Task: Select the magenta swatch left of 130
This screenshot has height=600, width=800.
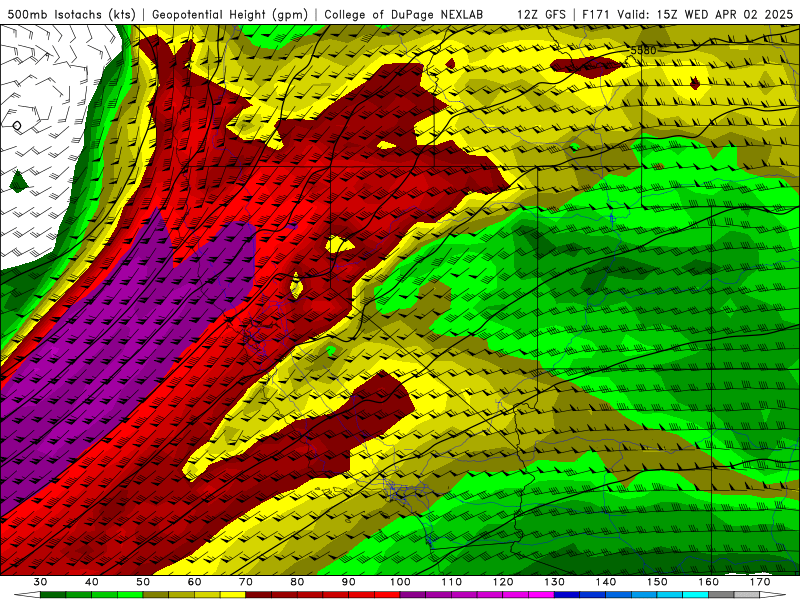Action: tap(541, 595)
